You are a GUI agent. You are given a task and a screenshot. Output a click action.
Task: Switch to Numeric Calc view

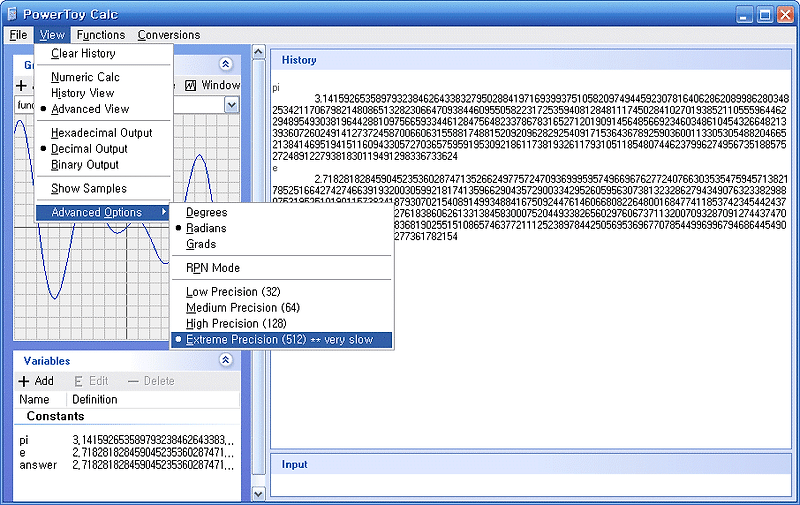point(104,77)
